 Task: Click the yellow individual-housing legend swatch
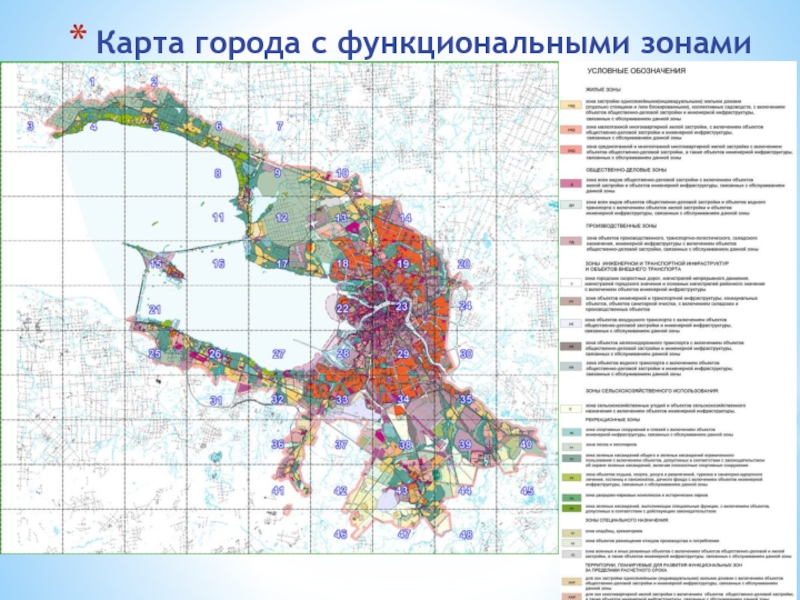(571, 105)
